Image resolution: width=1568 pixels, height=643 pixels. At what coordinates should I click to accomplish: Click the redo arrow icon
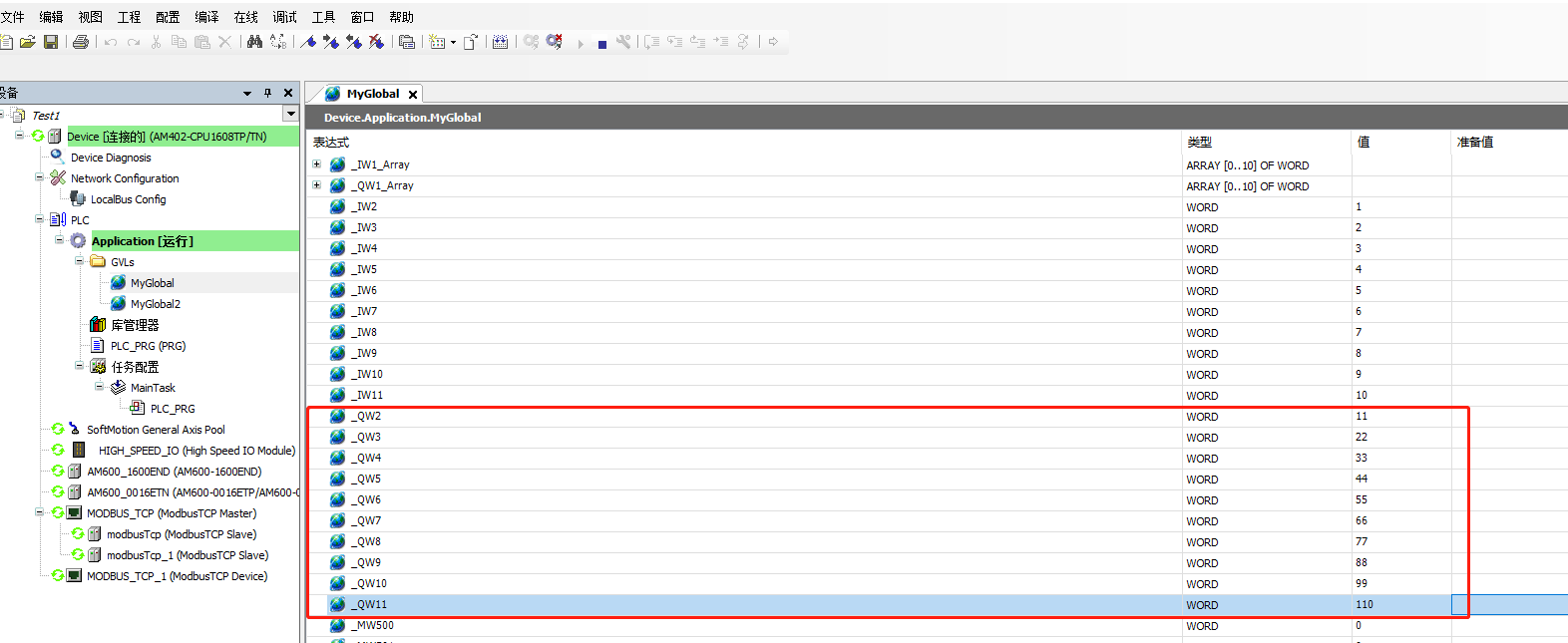134,42
